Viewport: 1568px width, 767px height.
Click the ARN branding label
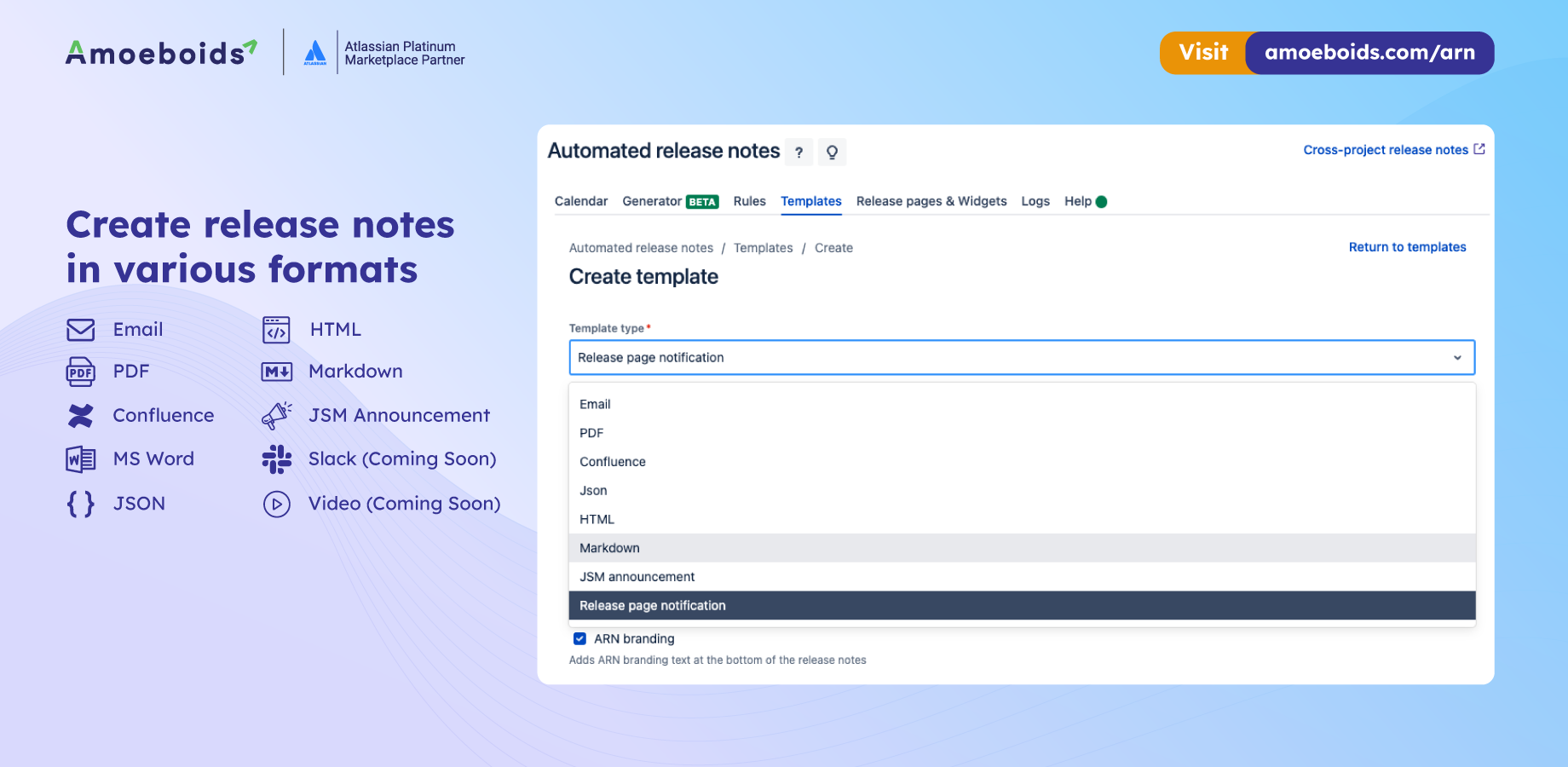634,639
